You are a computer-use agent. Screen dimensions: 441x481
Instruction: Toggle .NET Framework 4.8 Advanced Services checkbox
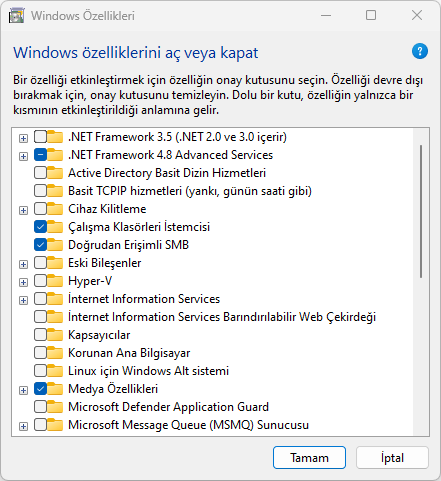(40, 155)
